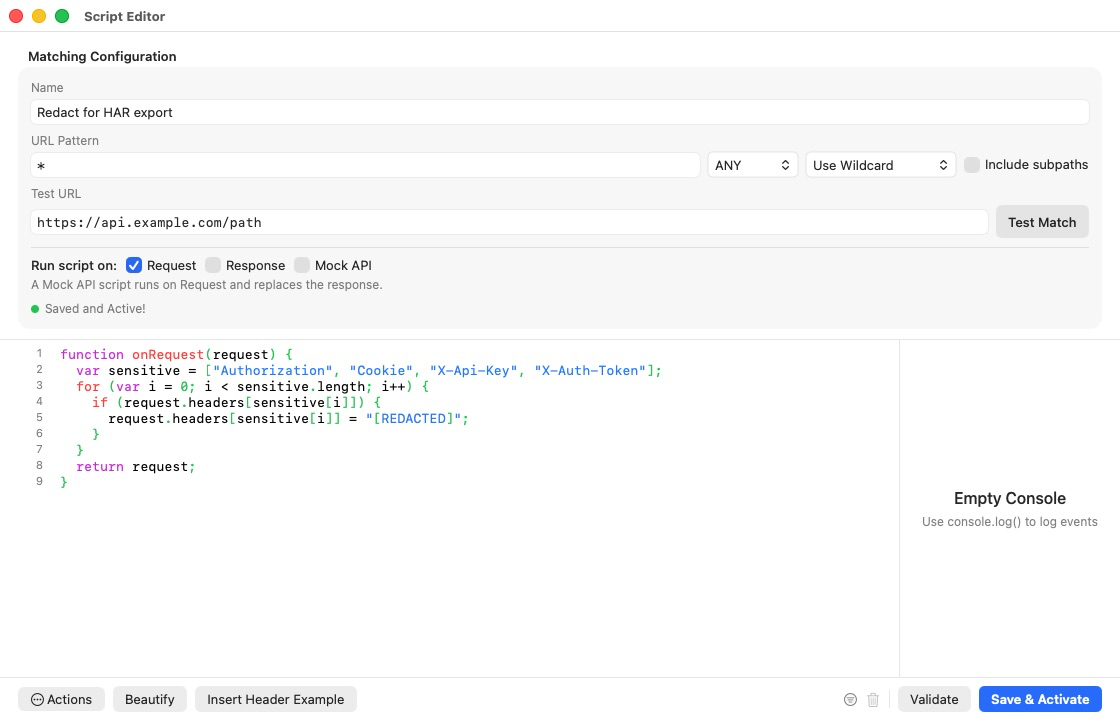
Task: Click the "[REDACTED]" string in code
Action: pyautogui.click(x=414, y=419)
